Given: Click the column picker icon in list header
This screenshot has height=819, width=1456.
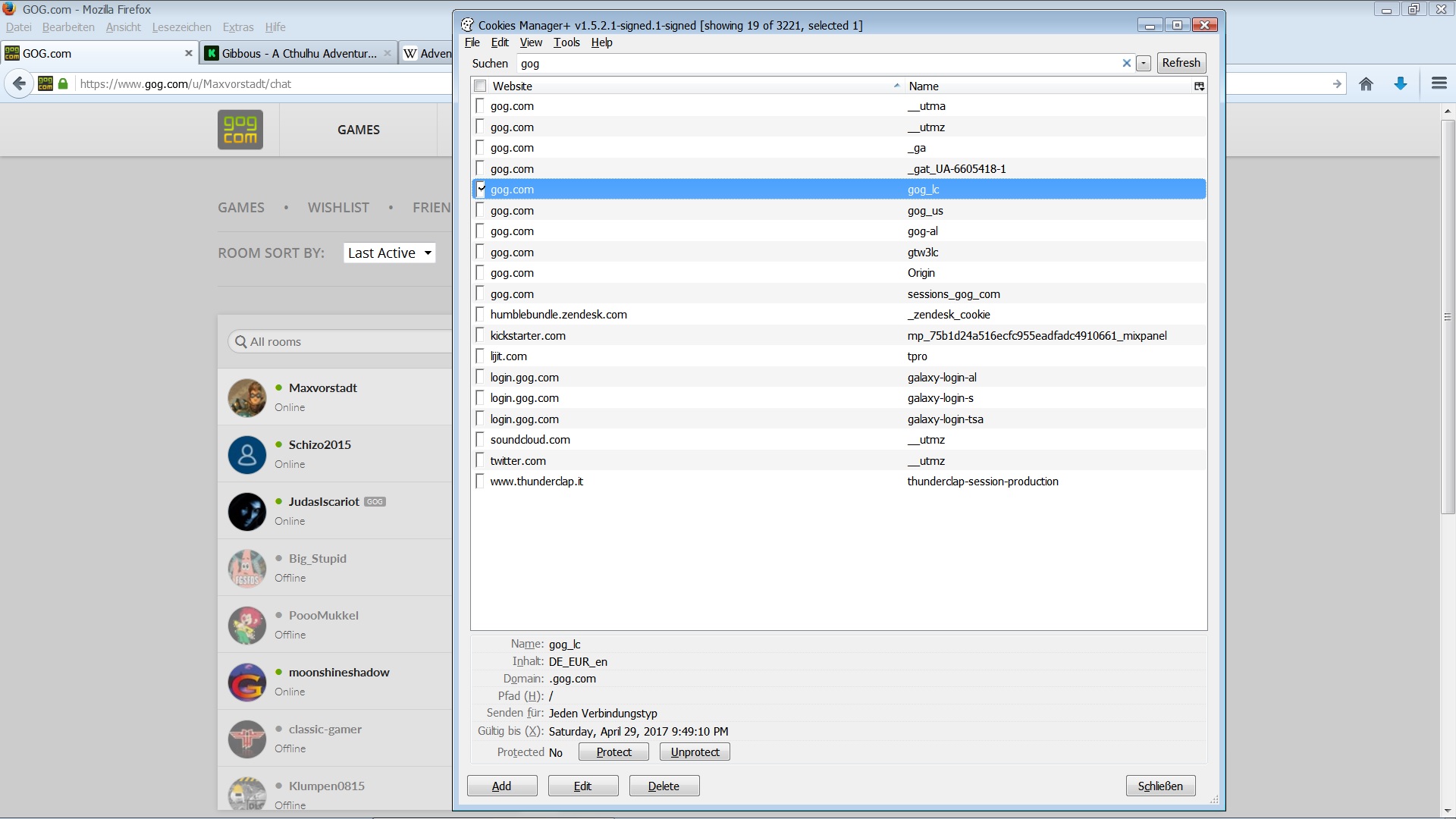Looking at the screenshot, I should tap(1199, 86).
